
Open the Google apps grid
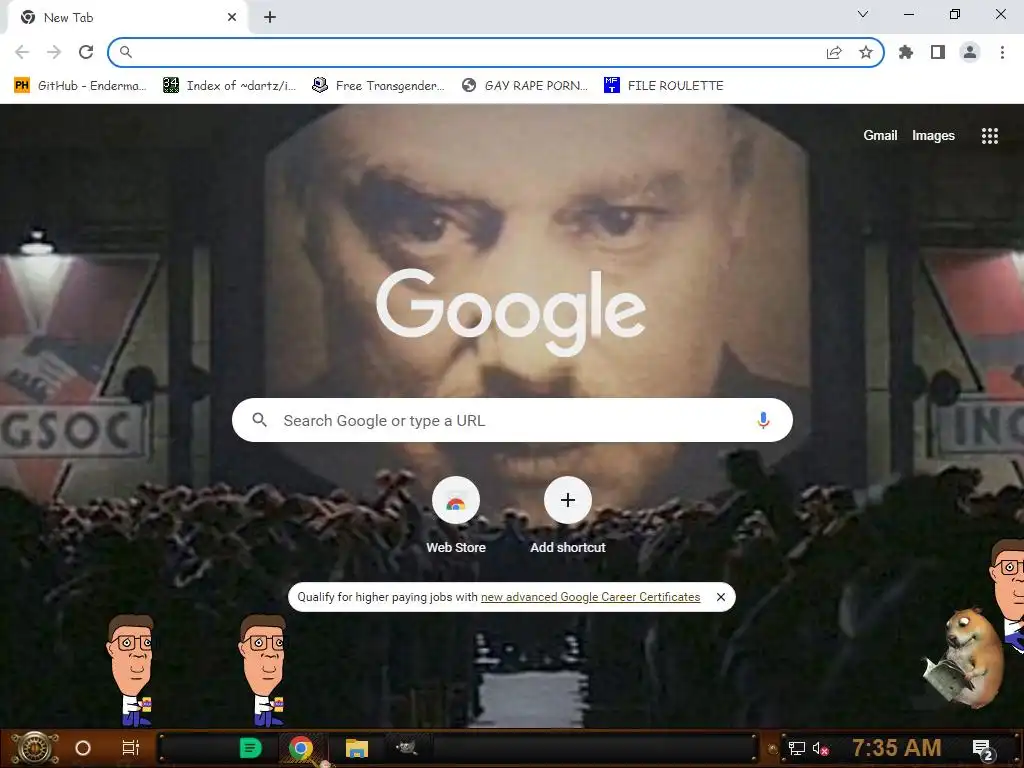point(990,135)
